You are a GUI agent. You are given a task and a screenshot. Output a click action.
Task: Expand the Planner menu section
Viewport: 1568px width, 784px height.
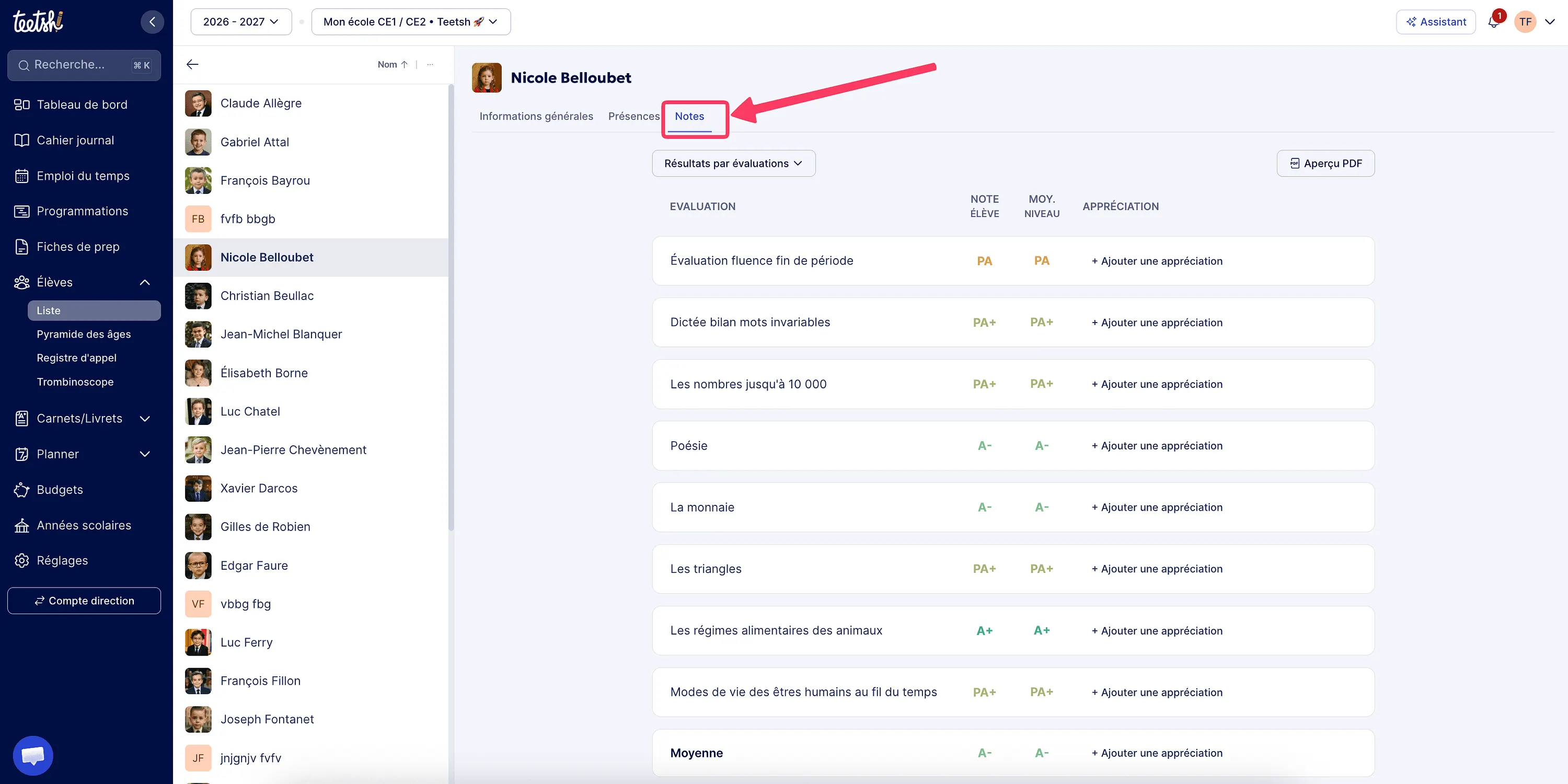[145, 454]
